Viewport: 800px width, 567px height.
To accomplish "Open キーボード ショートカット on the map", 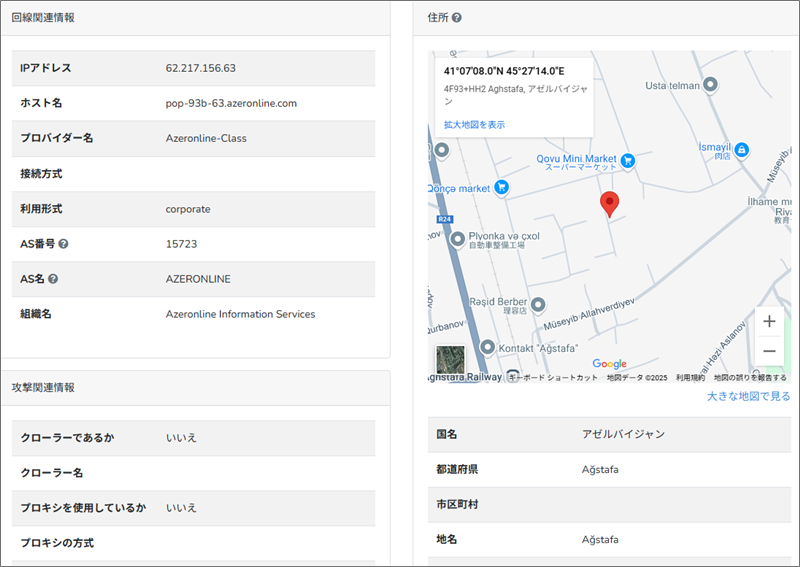I will [x=554, y=378].
